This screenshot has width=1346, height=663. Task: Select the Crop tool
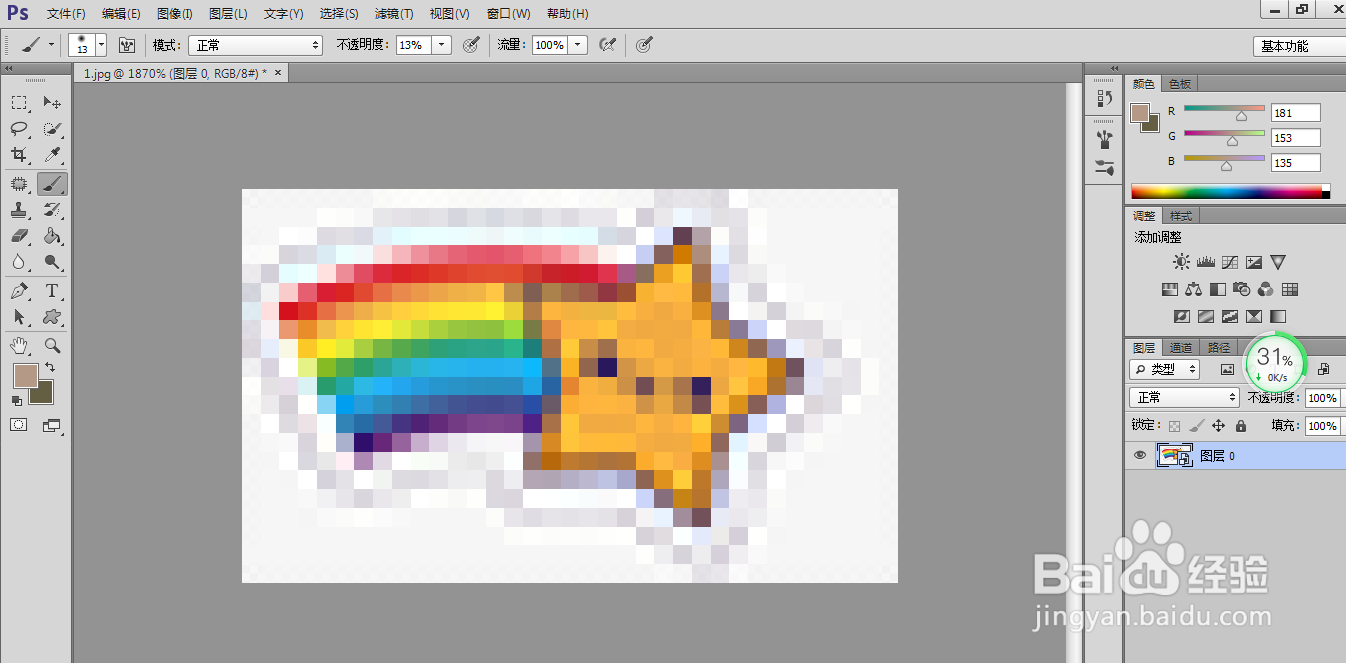19,155
